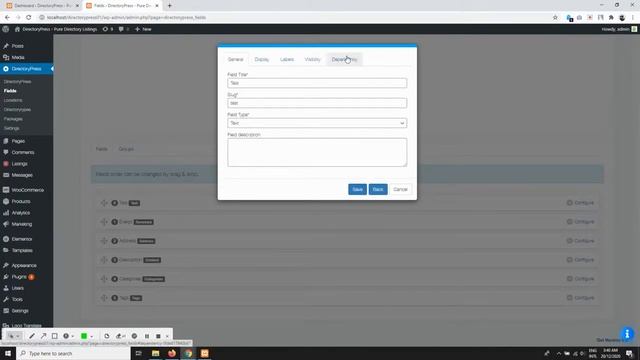Click the Field description textarea
This screenshot has height=360, width=640.
[317, 152]
